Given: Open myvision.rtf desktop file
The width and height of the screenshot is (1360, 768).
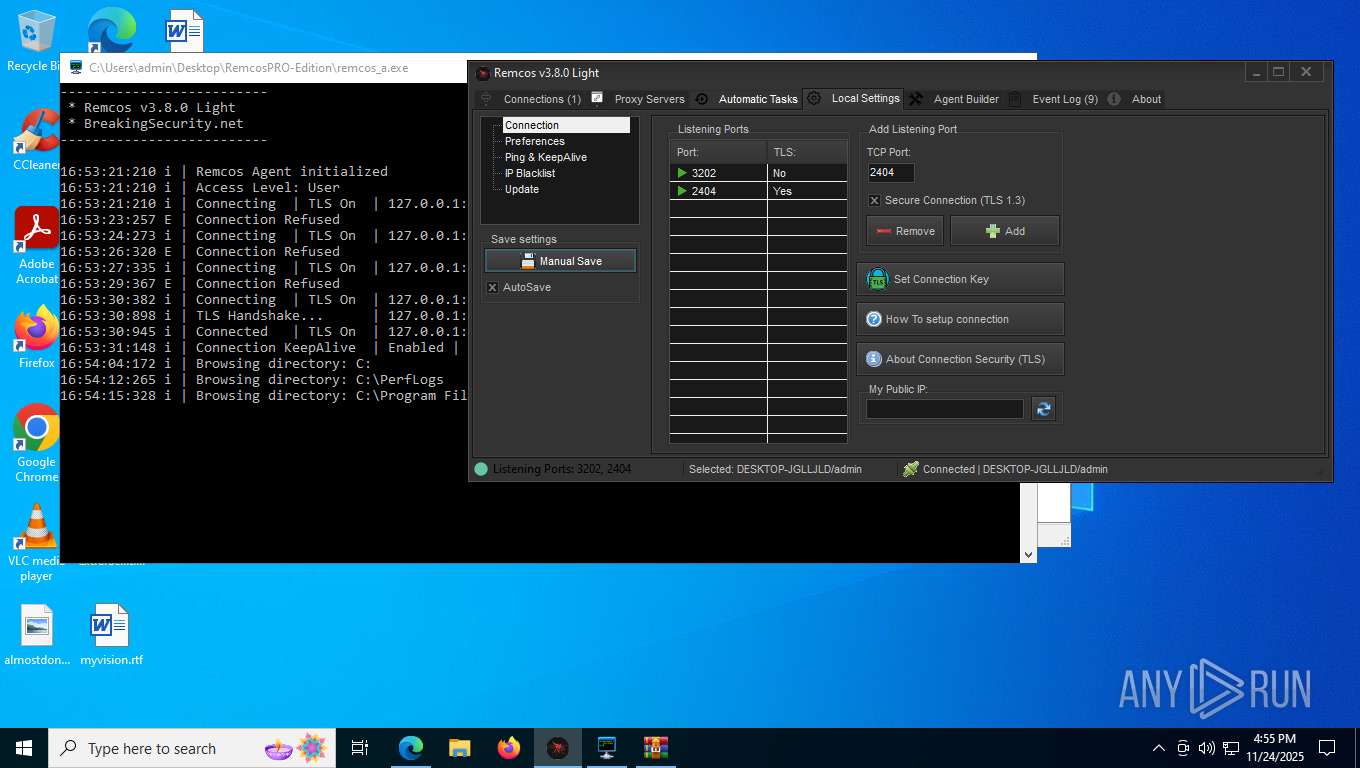Looking at the screenshot, I should click(x=111, y=635).
